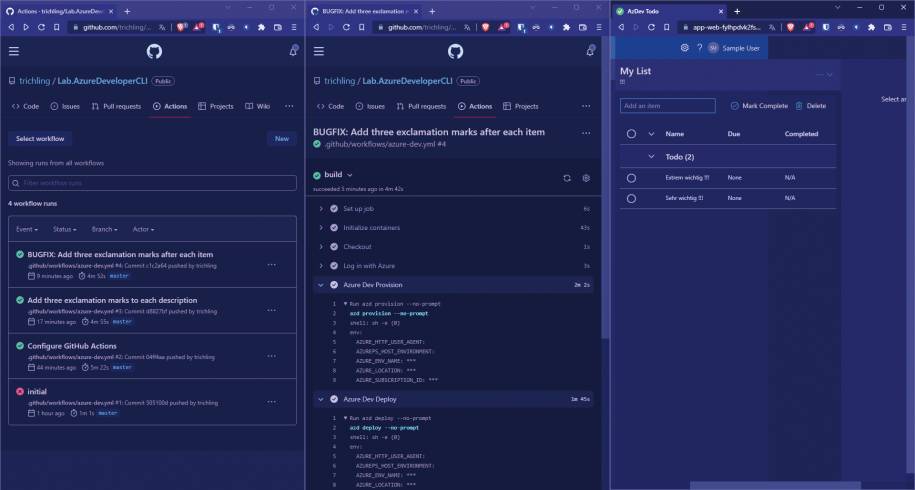915x490 pixels.
Task: Sort todo table by Due column
Action: (x=734, y=134)
